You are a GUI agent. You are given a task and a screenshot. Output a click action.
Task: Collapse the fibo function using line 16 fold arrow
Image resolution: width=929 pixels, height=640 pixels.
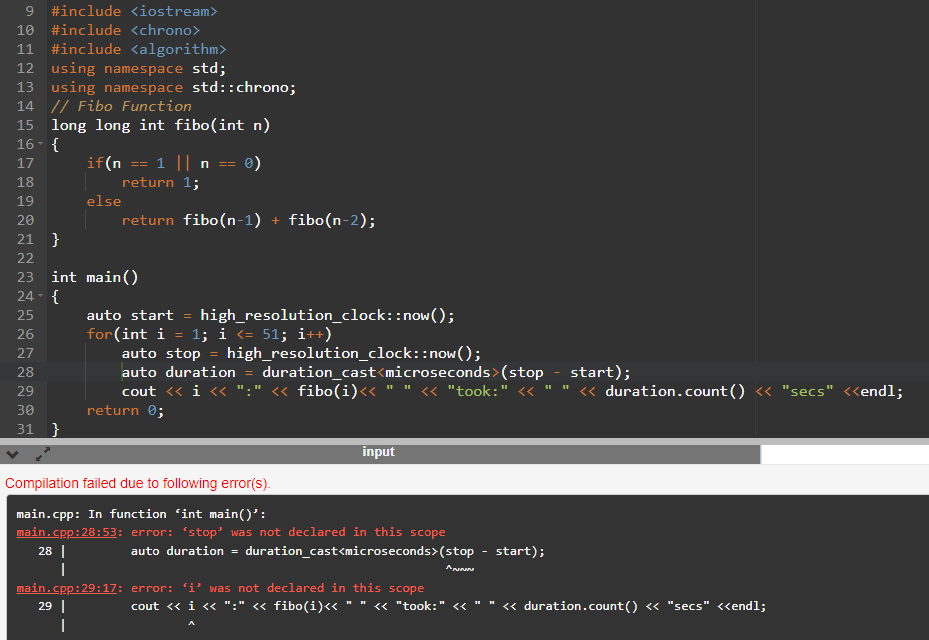[40, 143]
